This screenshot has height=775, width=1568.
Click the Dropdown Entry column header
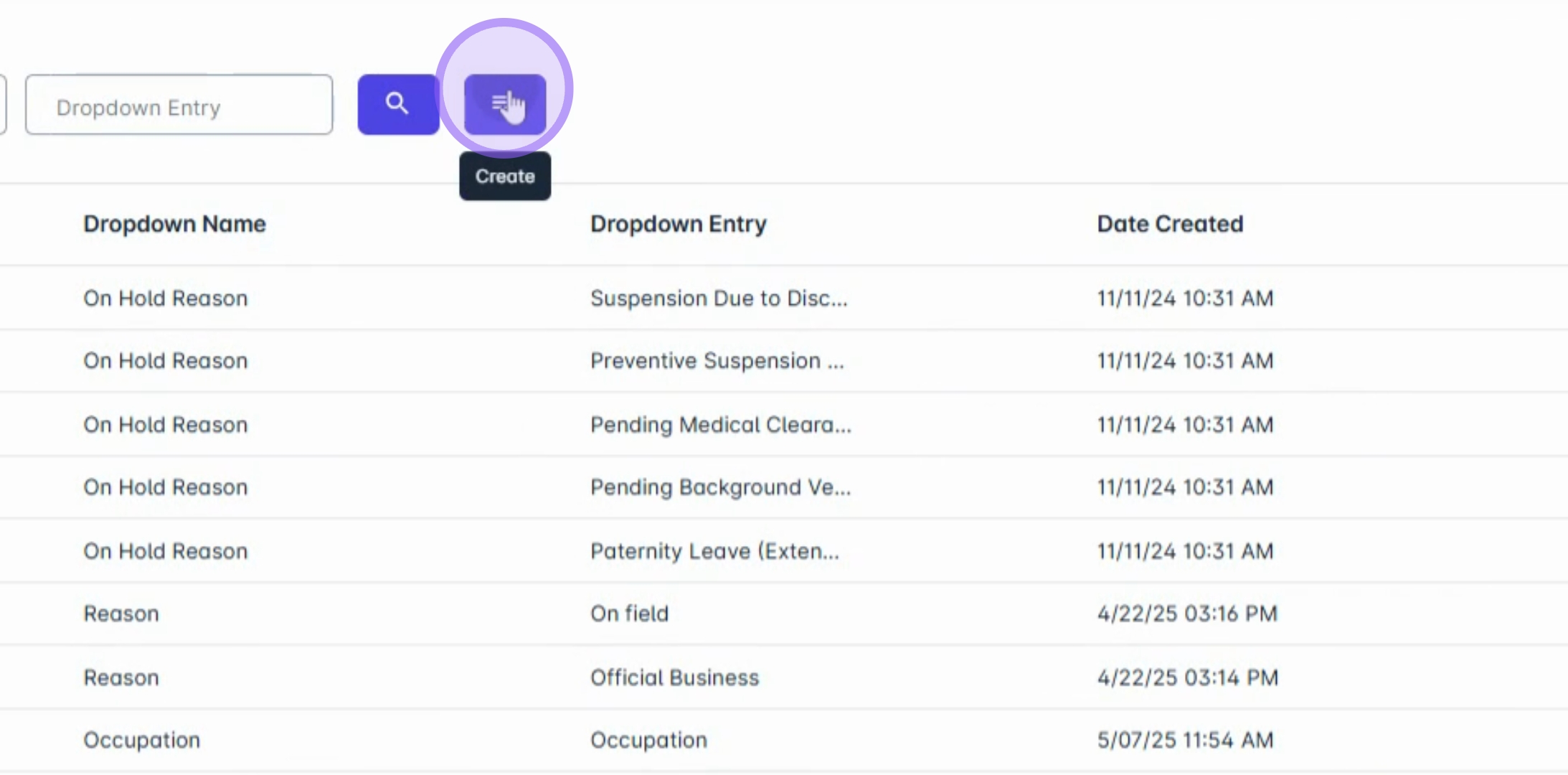pos(678,224)
